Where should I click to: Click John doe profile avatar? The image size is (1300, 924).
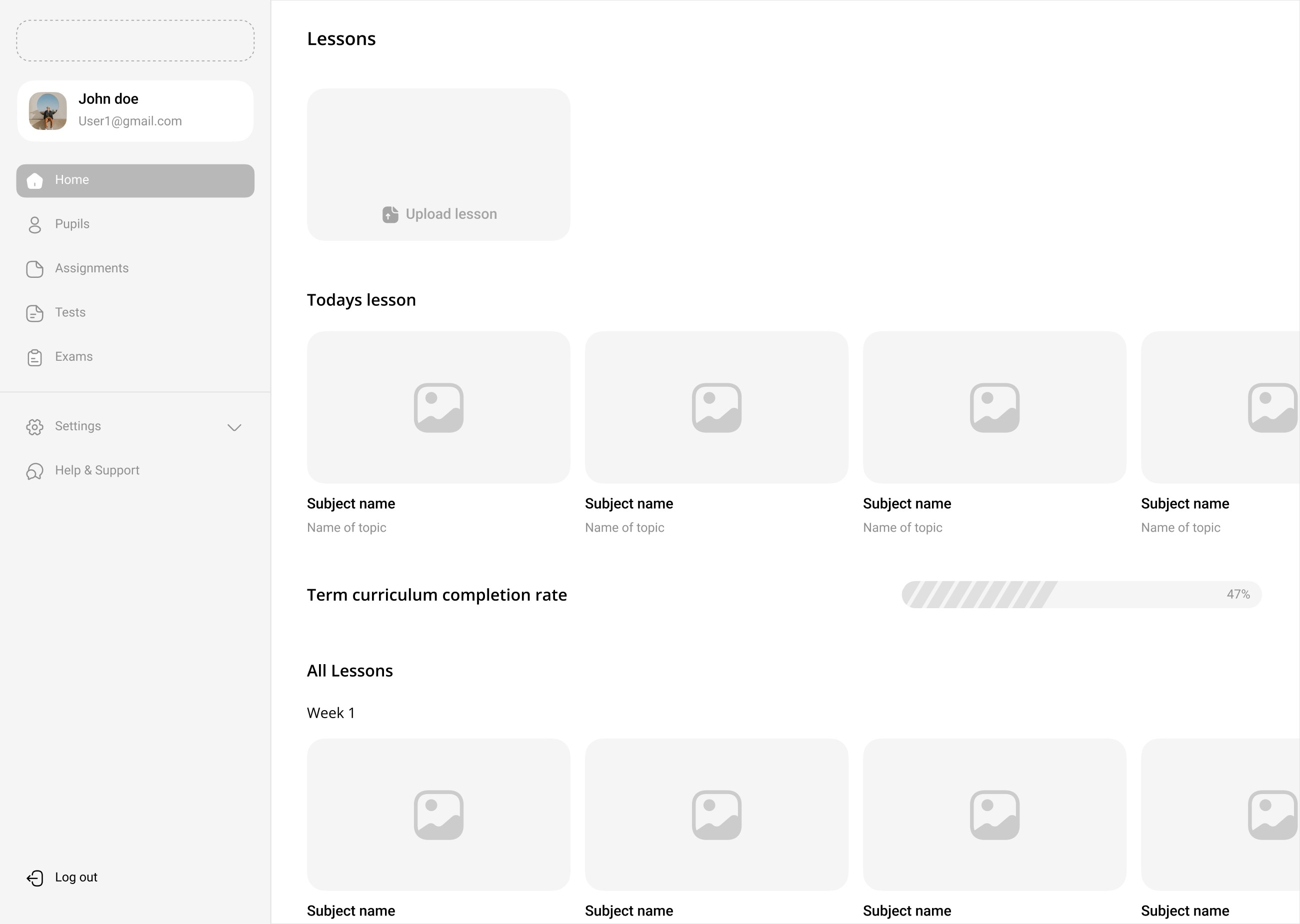pos(48,111)
